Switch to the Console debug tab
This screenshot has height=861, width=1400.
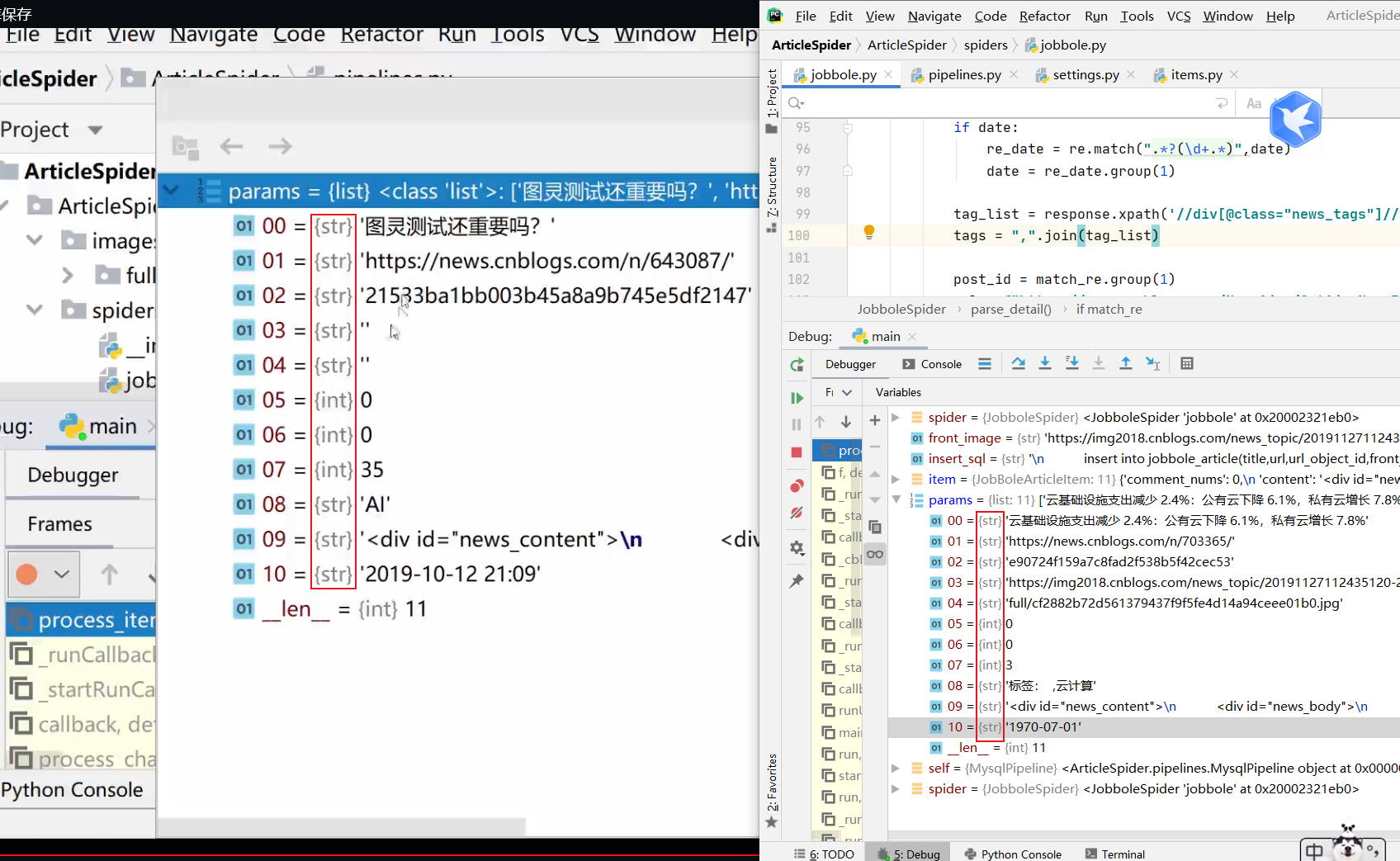932,364
